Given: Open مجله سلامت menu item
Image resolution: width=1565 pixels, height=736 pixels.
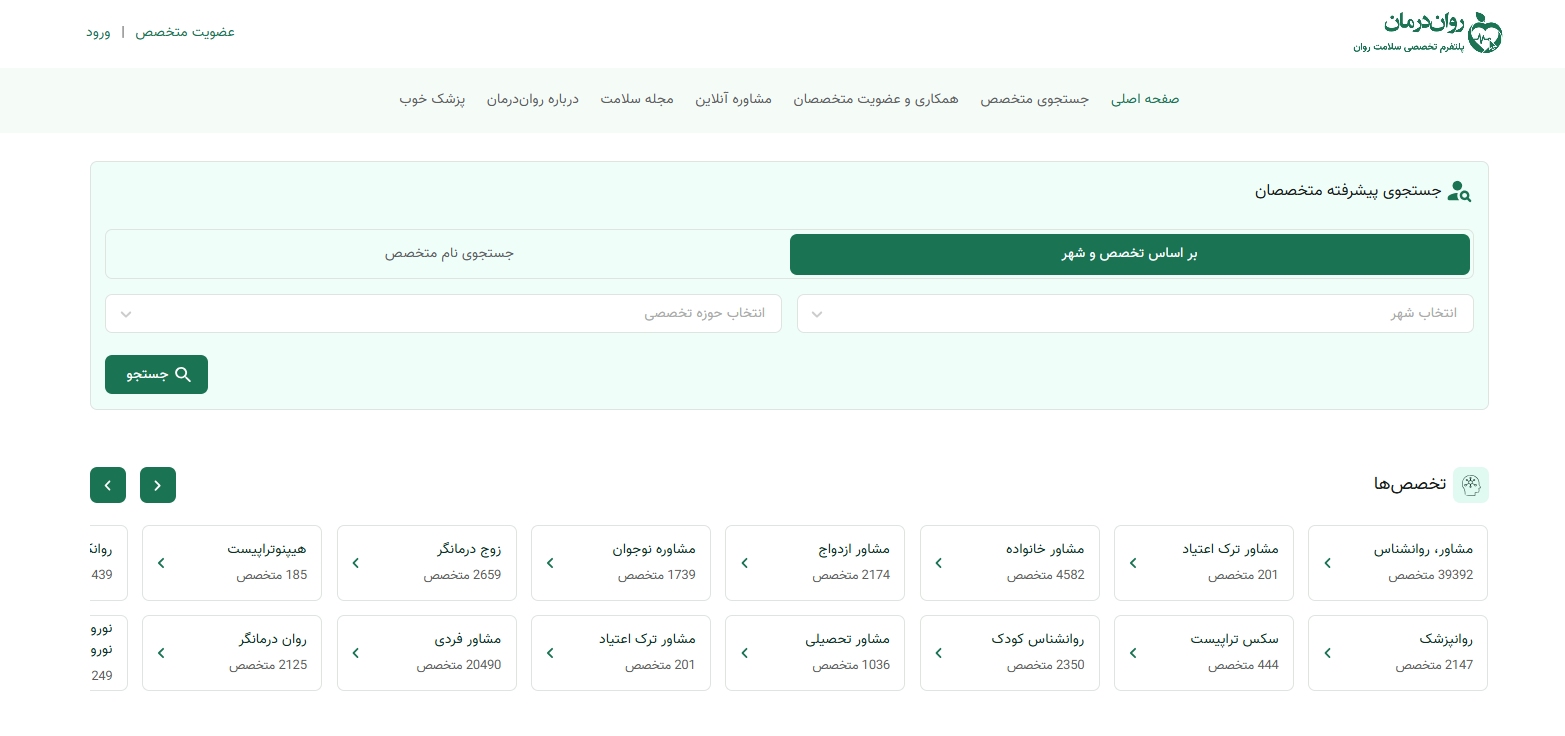Looking at the screenshot, I should click(x=637, y=100).
